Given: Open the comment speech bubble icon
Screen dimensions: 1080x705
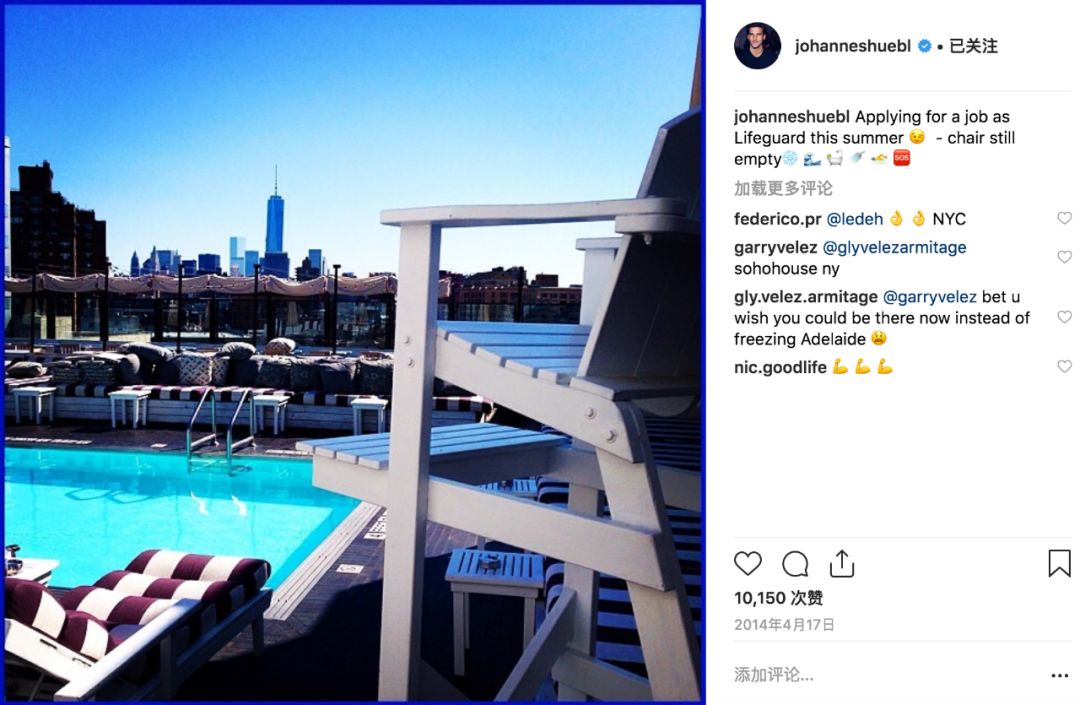Looking at the screenshot, I should (x=795, y=565).
